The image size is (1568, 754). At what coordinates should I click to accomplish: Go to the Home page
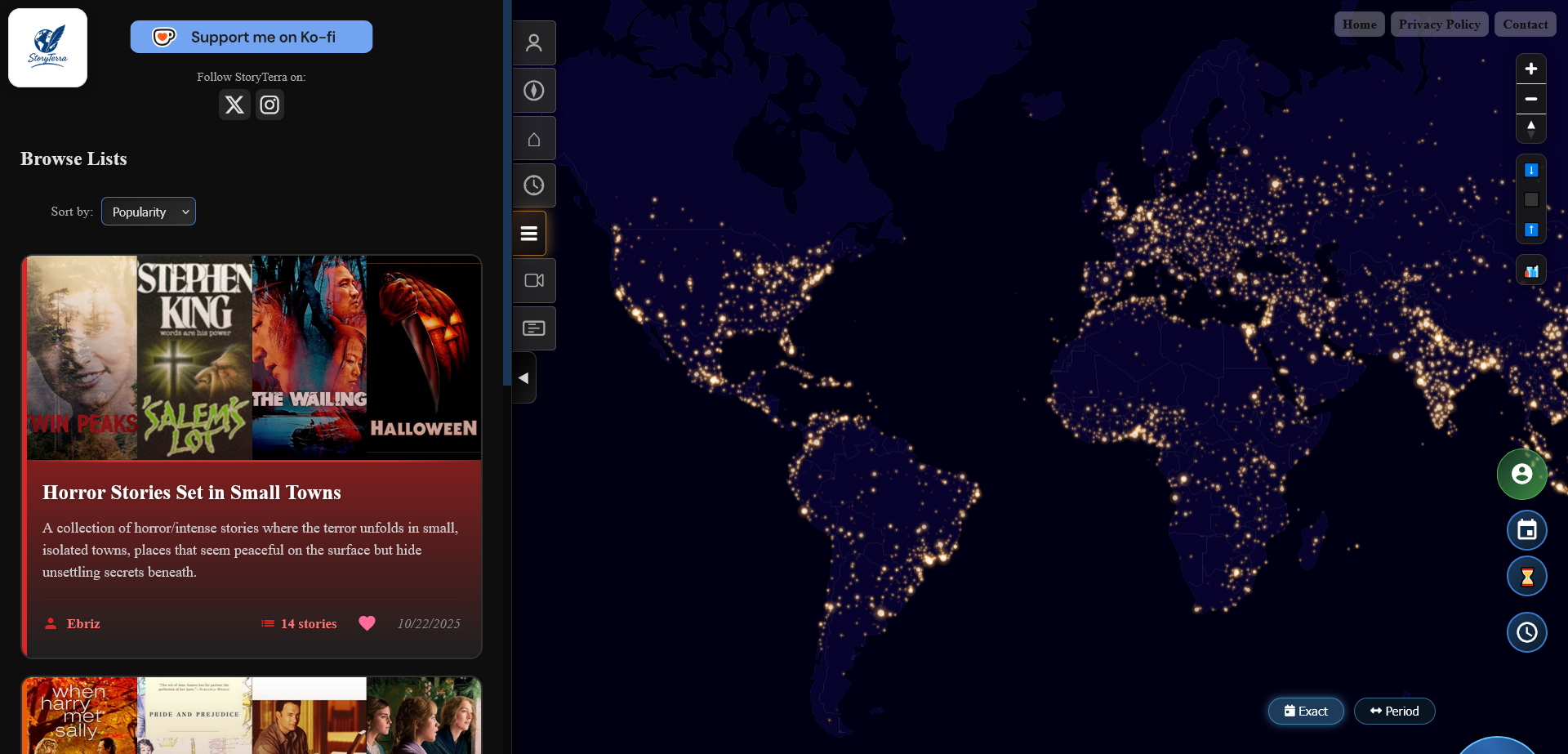point(1360,25)
